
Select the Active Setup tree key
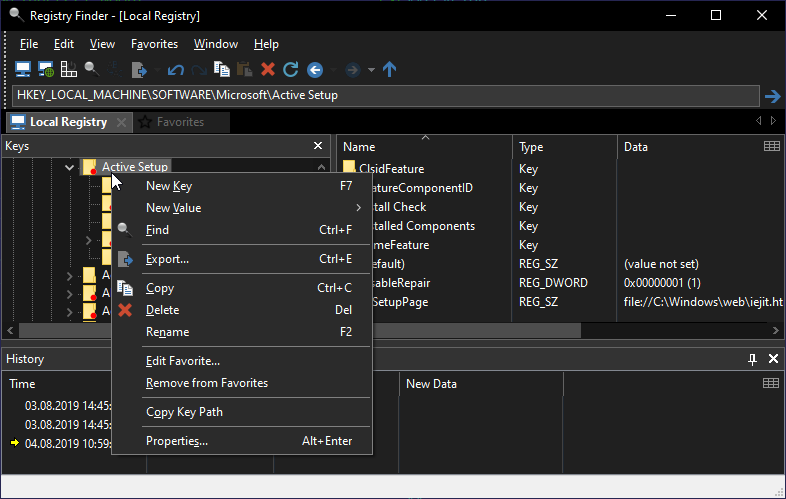(135, 167)
